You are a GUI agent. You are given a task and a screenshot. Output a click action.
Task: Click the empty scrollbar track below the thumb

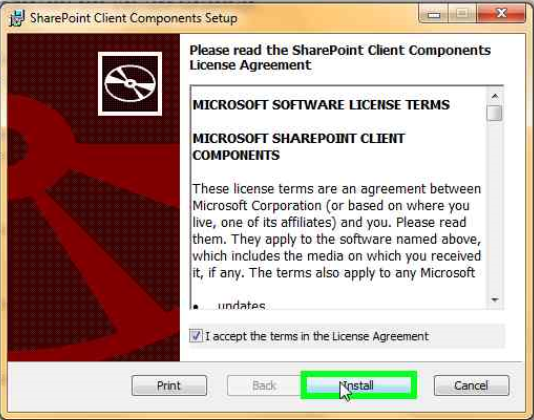point(495,207)
